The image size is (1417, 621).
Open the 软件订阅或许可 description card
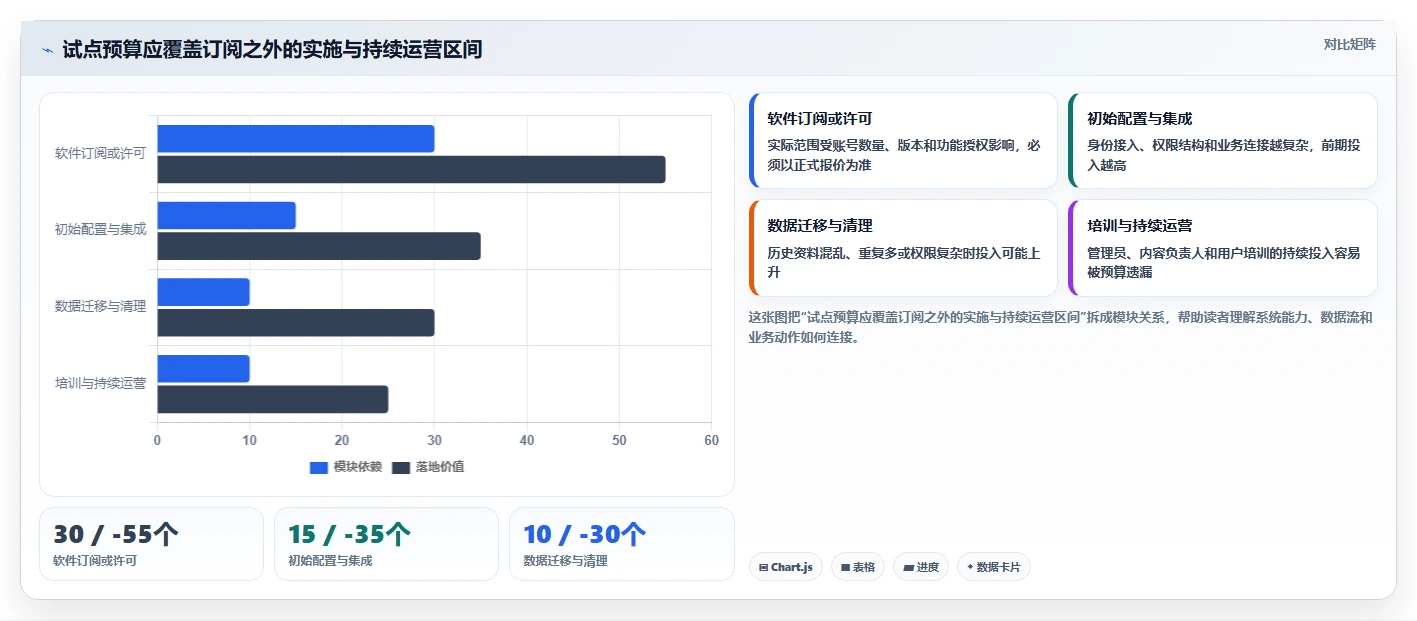[x=903, y=141]
